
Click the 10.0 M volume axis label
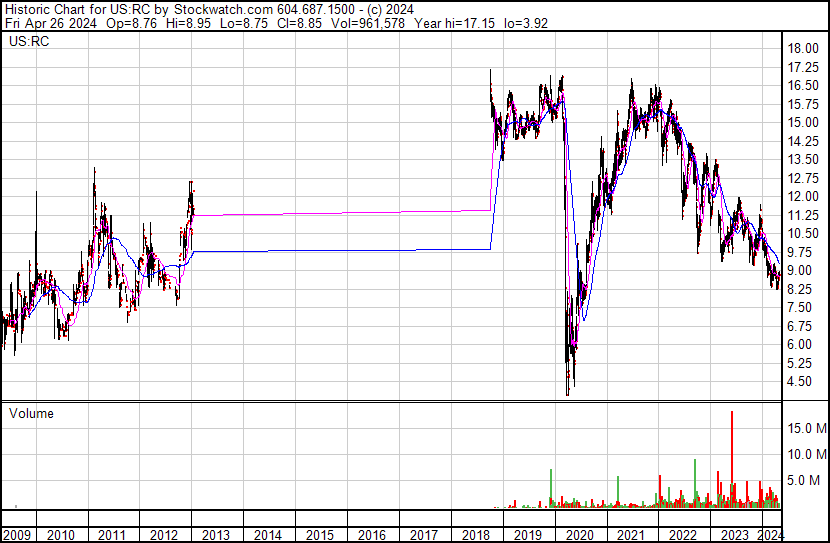point(807,454)
